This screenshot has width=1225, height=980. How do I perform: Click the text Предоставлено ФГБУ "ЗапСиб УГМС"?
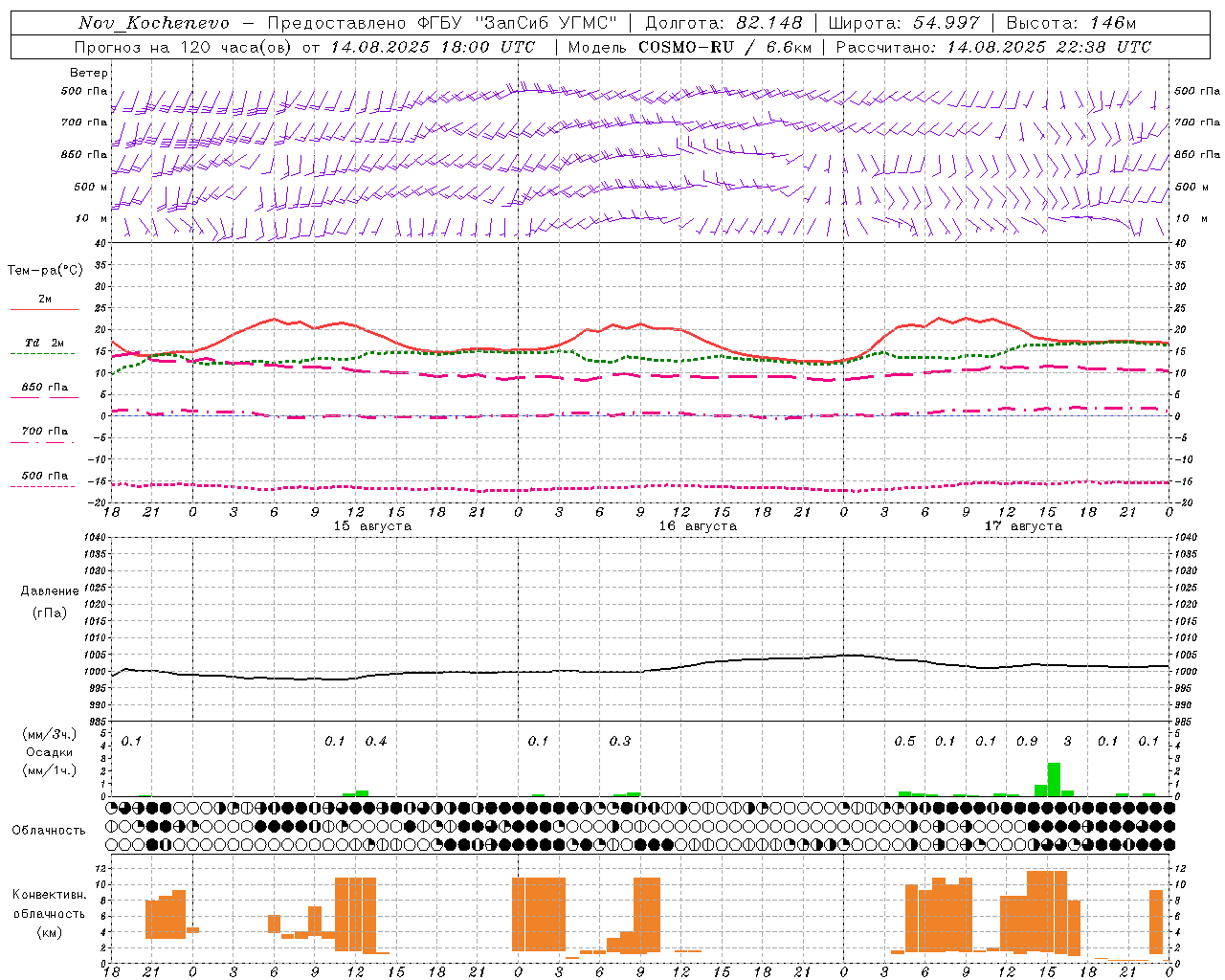click(442, 23)
